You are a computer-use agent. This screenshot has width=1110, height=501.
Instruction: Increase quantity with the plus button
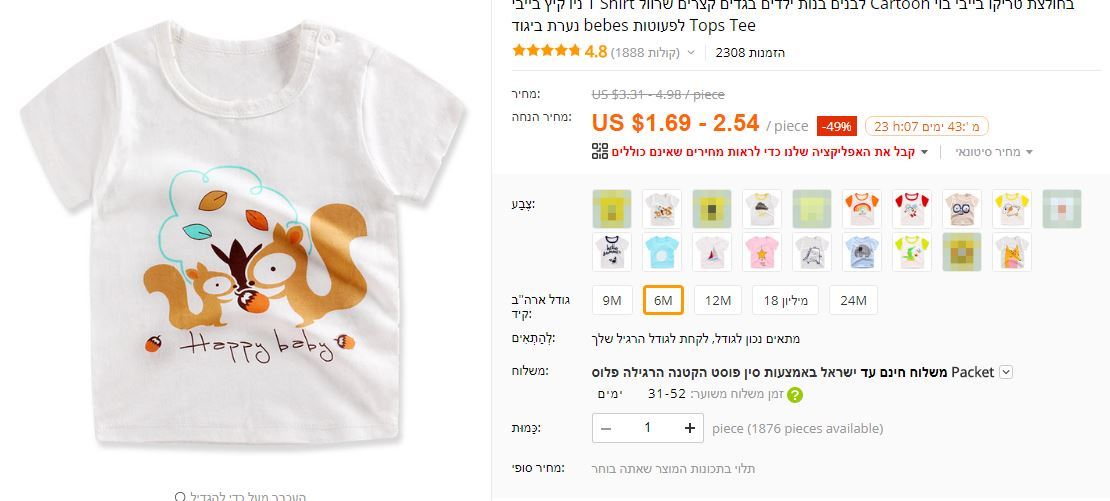coord(690,428)
